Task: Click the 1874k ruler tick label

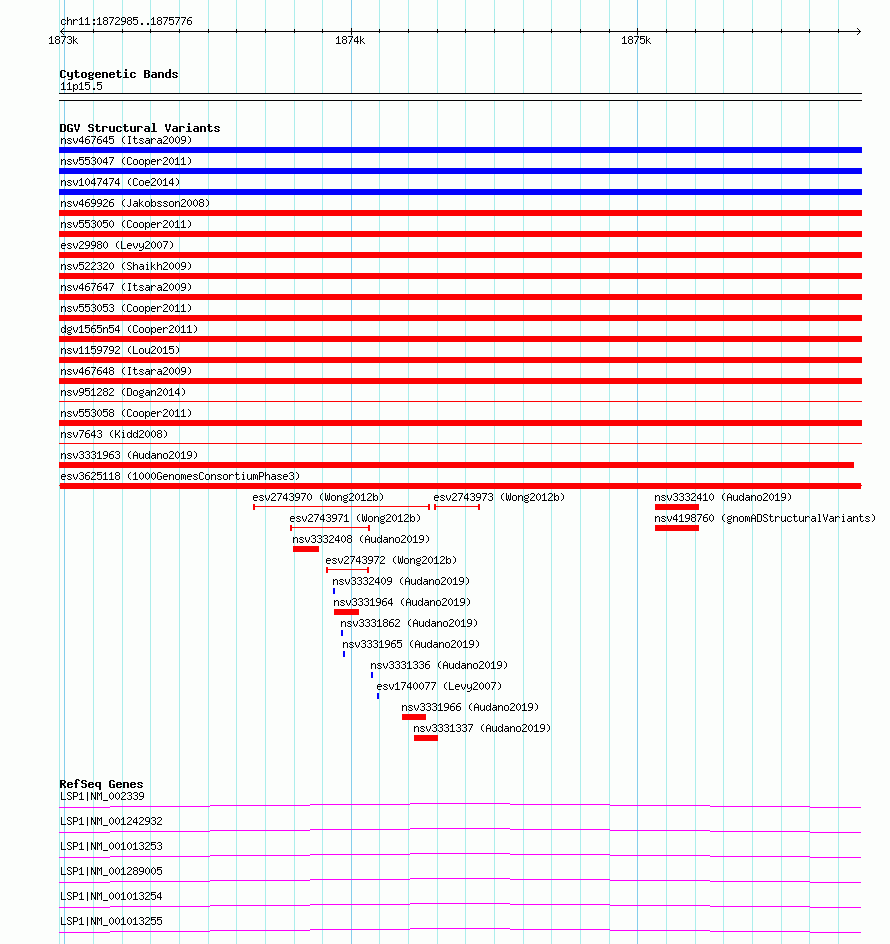Action: 350,40
